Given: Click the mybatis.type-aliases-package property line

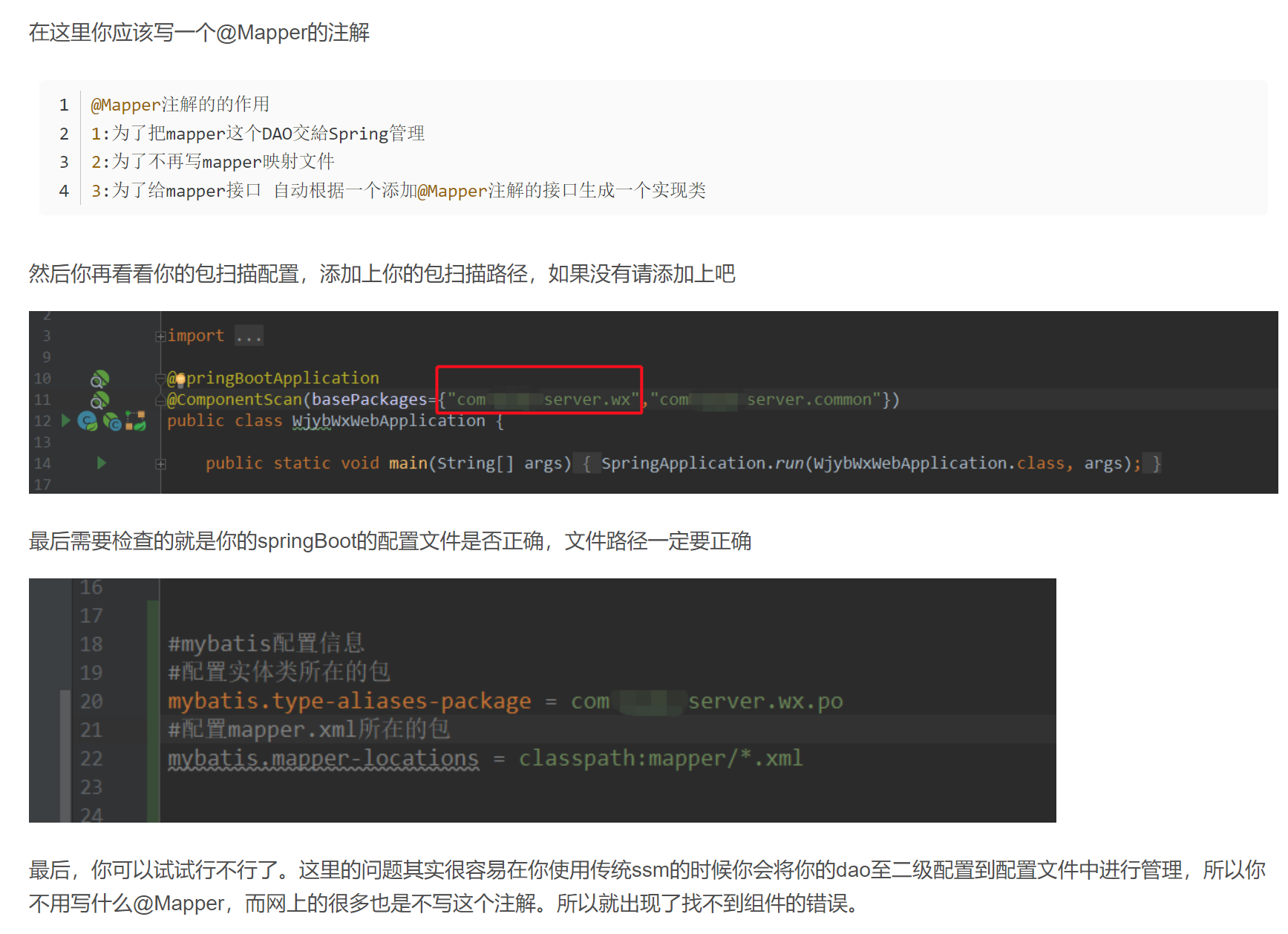Looking at the screenshot, I should click(349, 700).
